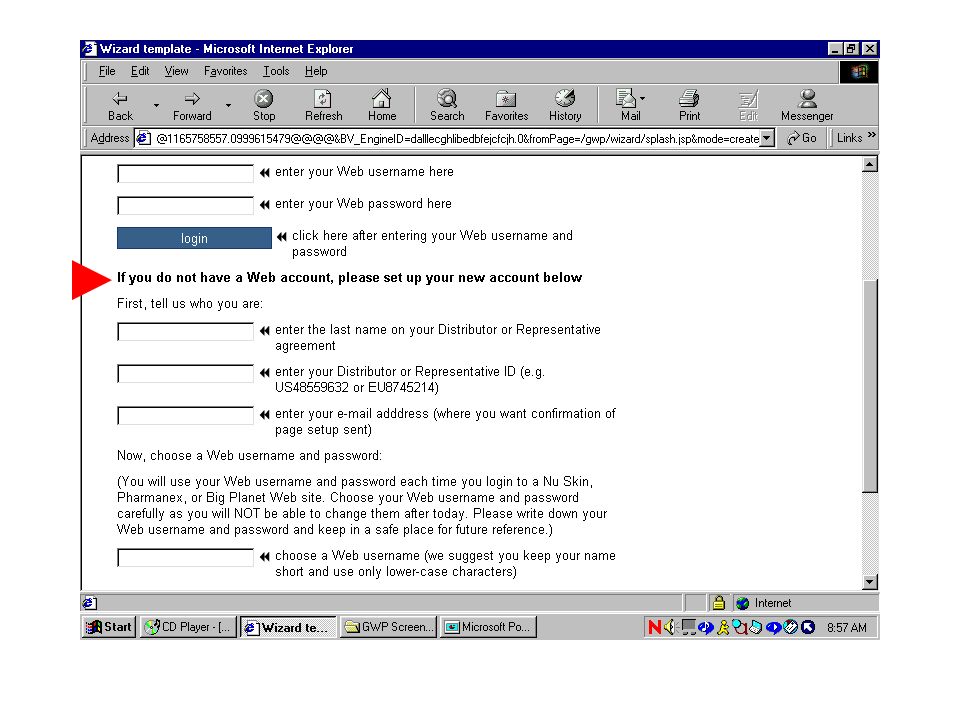Open the Favorites menu
960x720 pixels.
[x=225, y=71]
